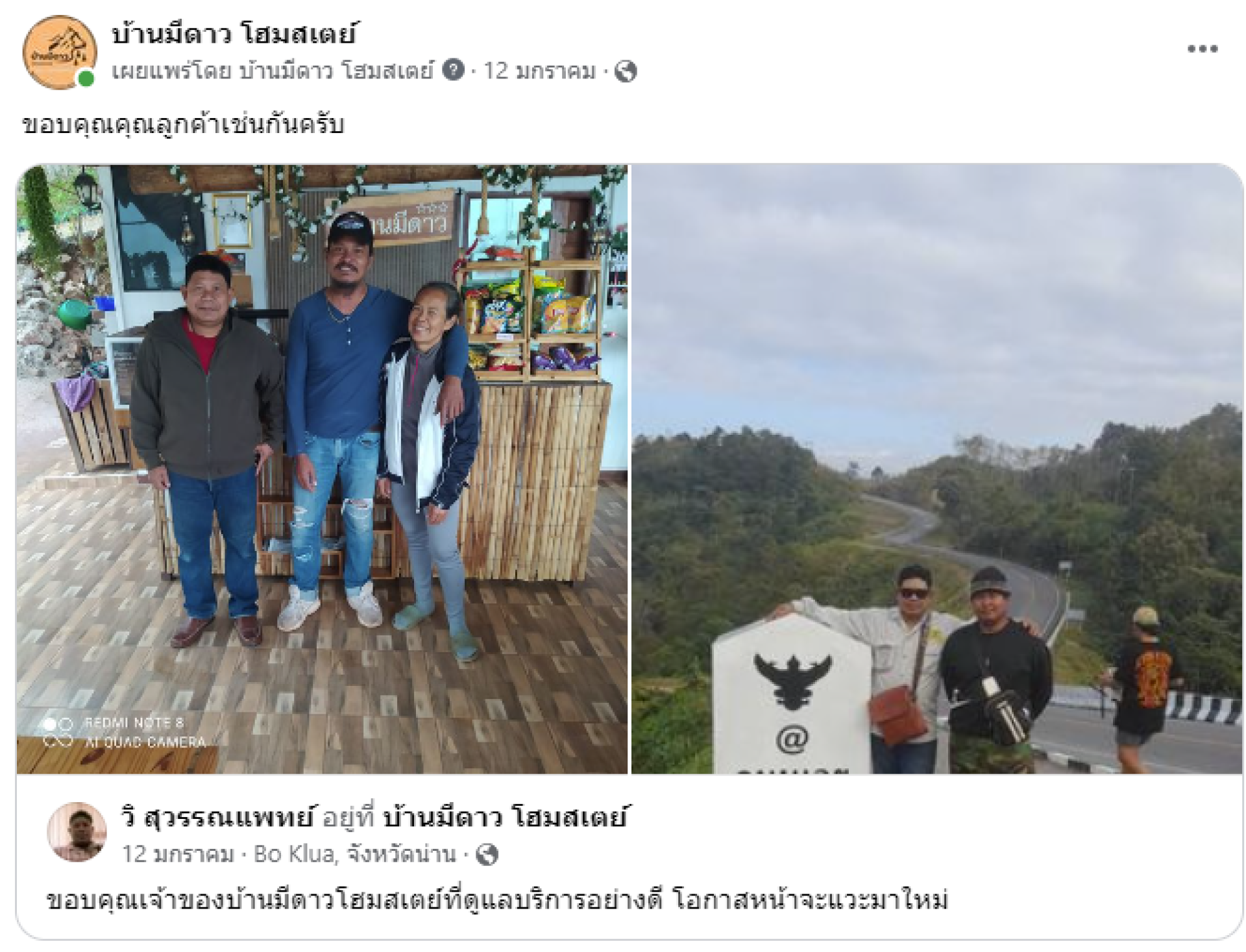Screen dimensions: 1246x952
Task: Click the green online status dot on avatar
Action: pos(86,79)
